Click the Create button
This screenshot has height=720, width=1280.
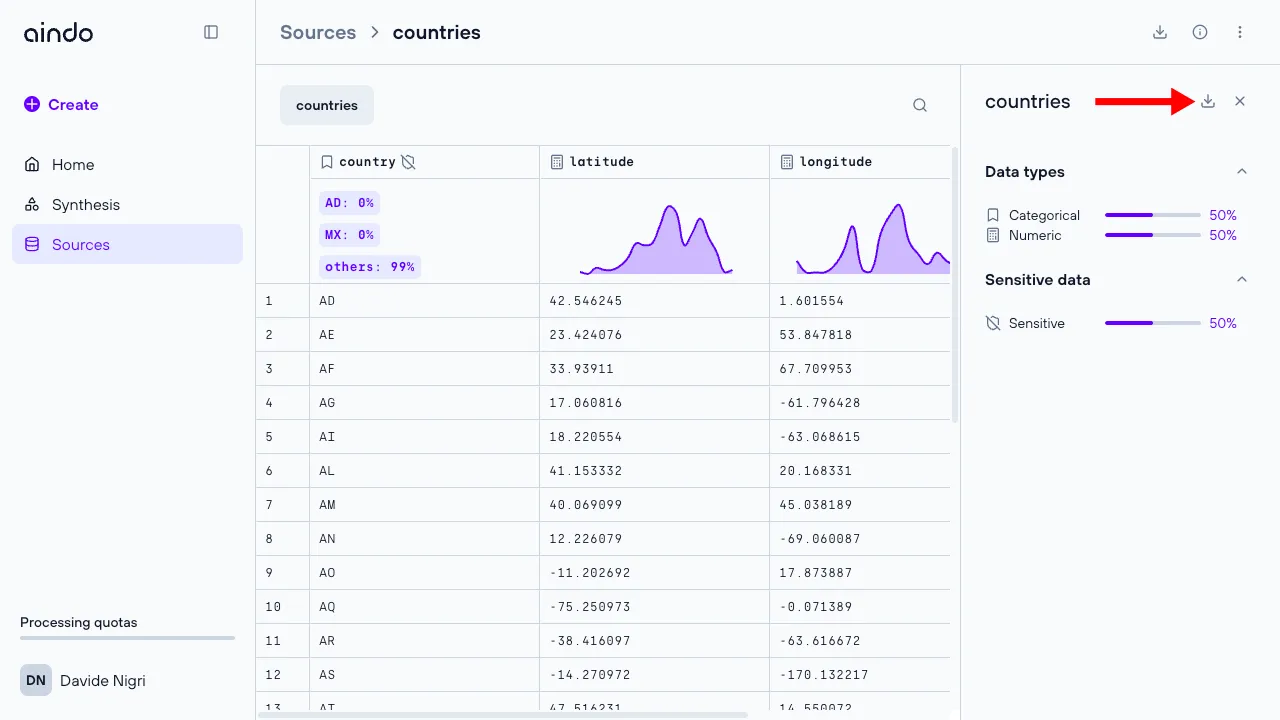click(x=61, y=104)
